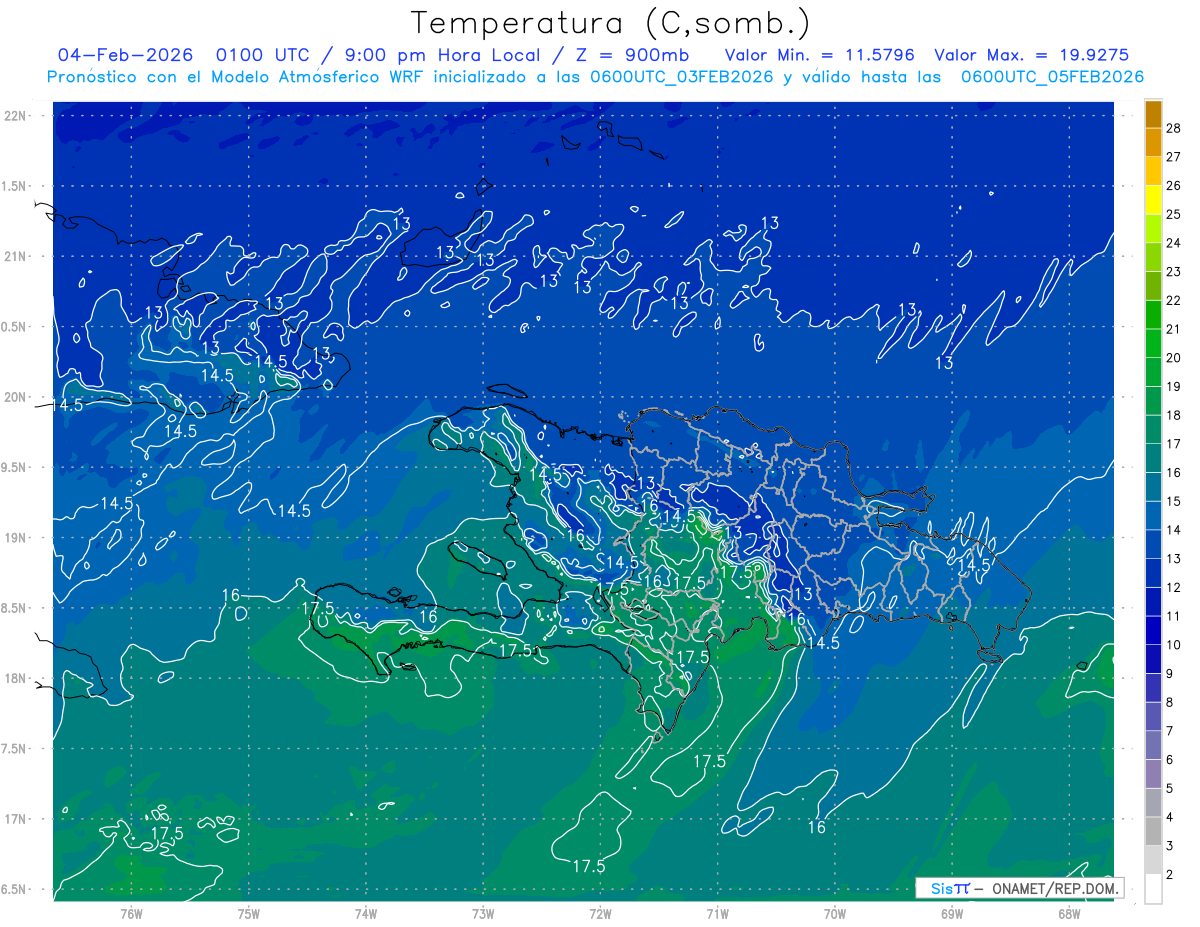Pick the color bar segment between 14 and 15
Screen dimensions: 1200x927
pos(1154,516)
